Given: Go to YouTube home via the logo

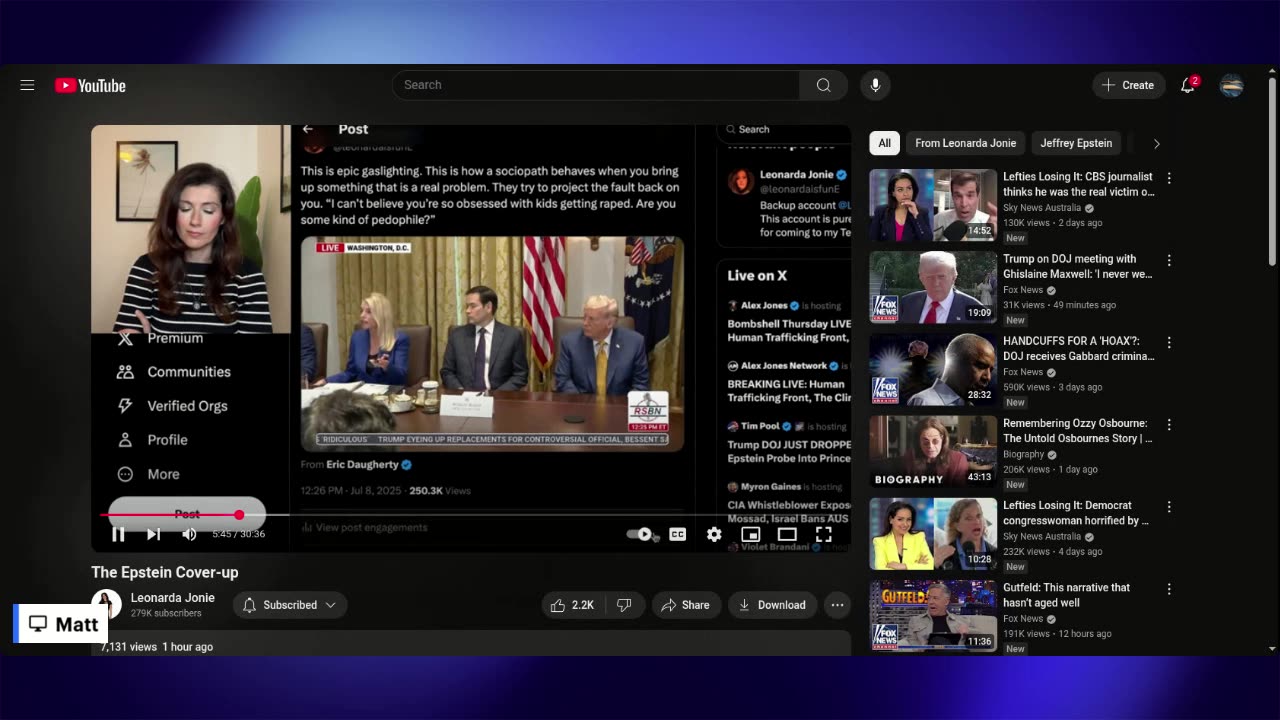Looking at the screenshot, I should coord(90,86).
